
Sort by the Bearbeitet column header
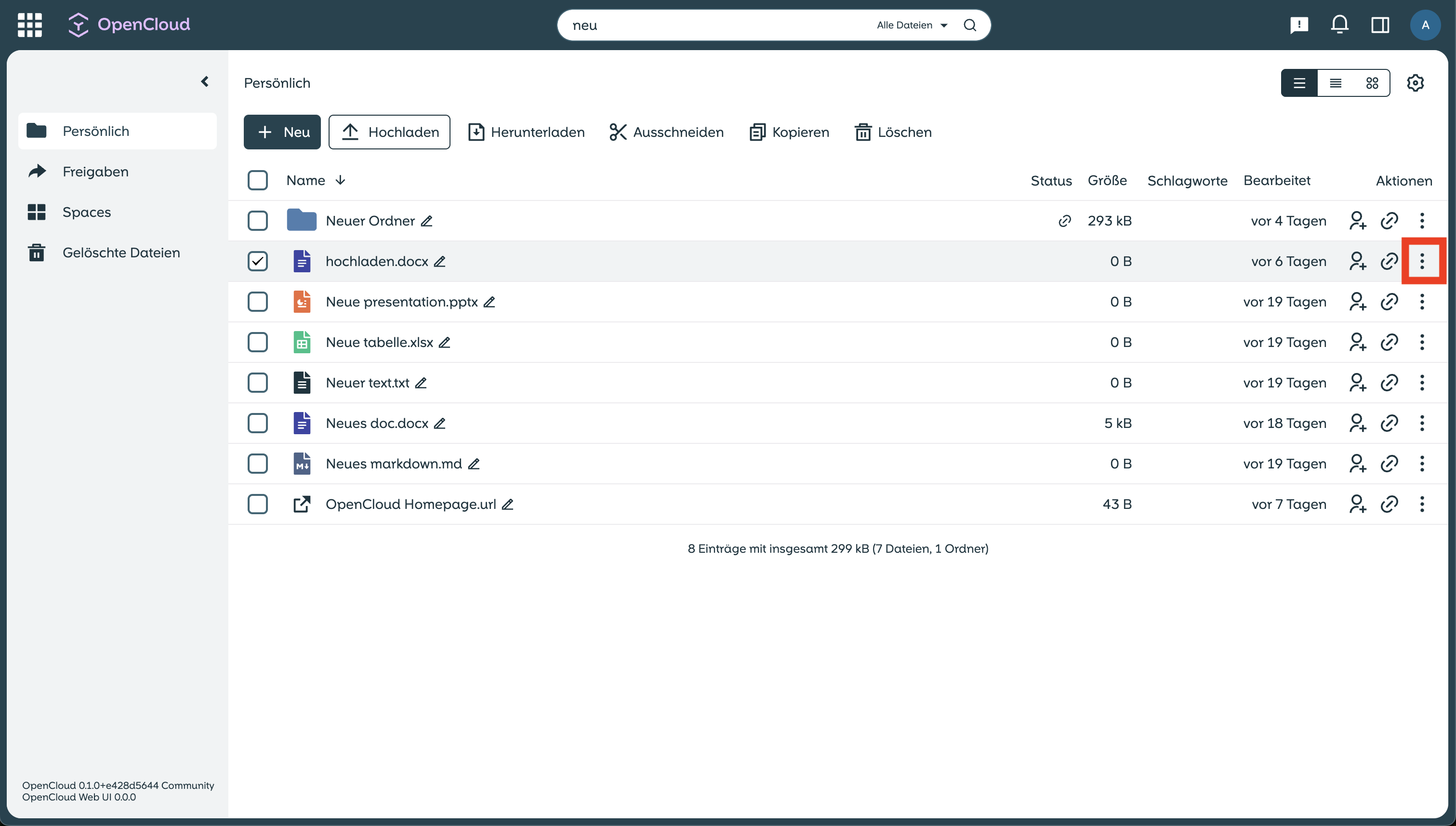point(1277,180)
